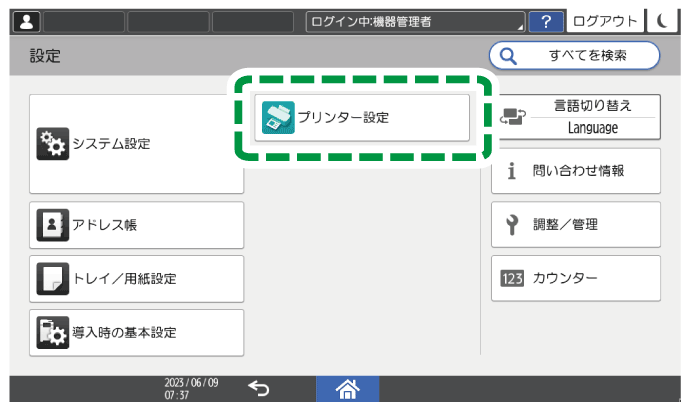Viewport: 691px width, 411px height.
Task: Click the wrench icon beside 調整／管理
Action: point(512,225)
